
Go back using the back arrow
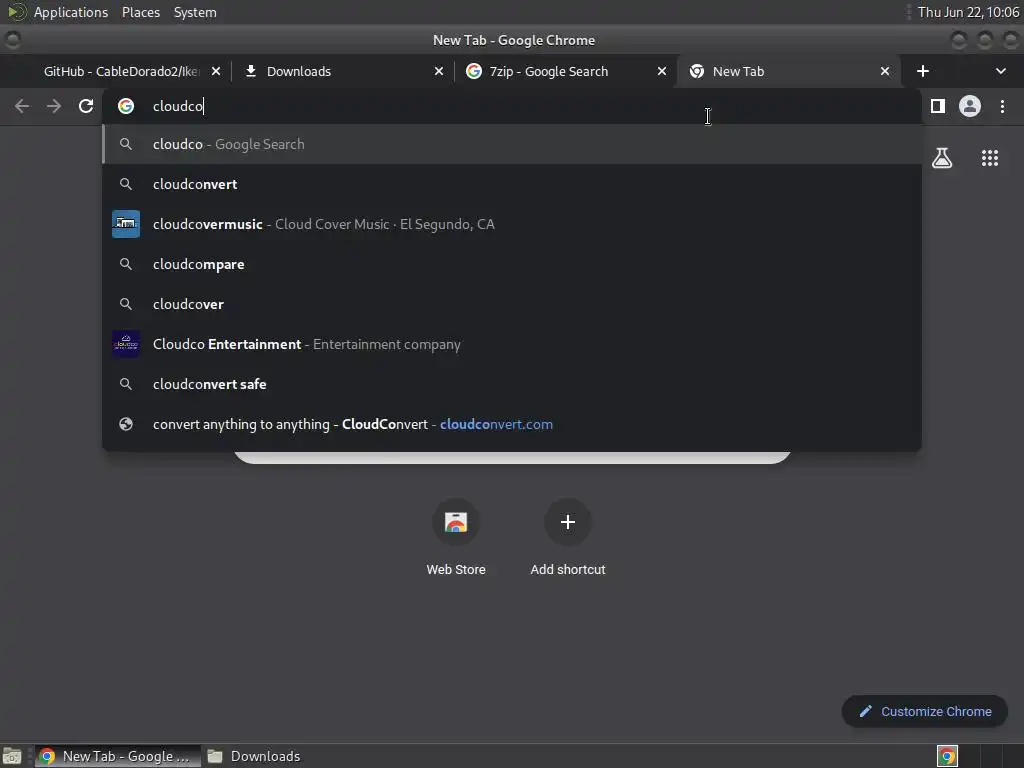[22, 106]
